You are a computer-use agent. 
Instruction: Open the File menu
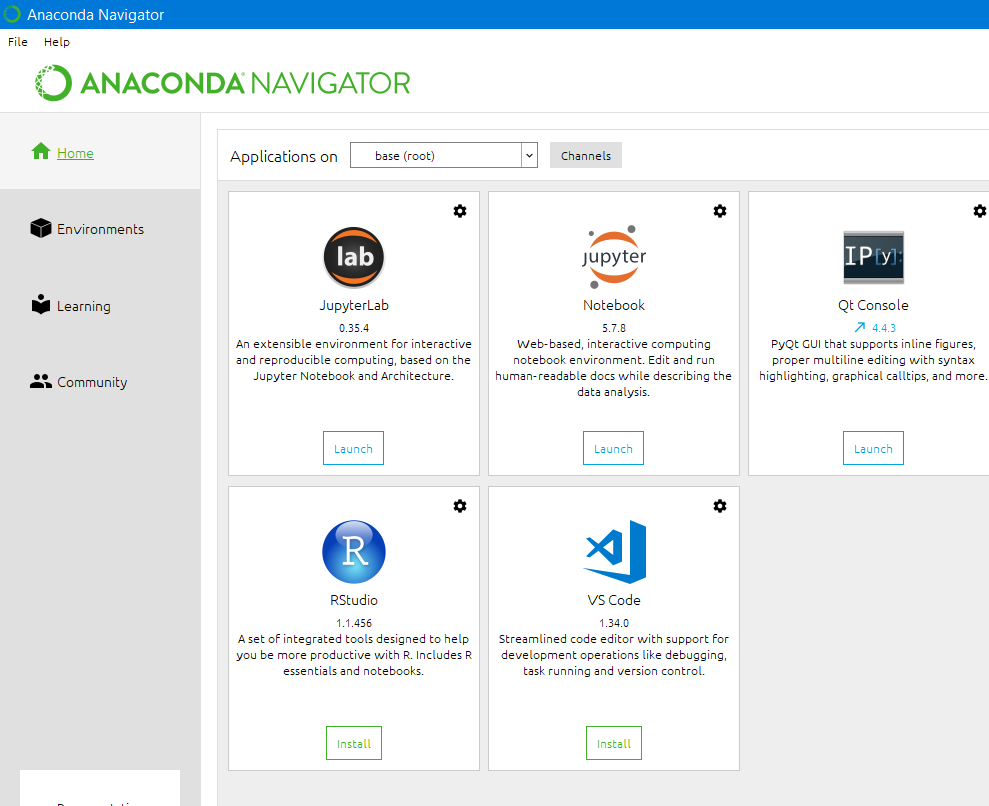[18, 42]
